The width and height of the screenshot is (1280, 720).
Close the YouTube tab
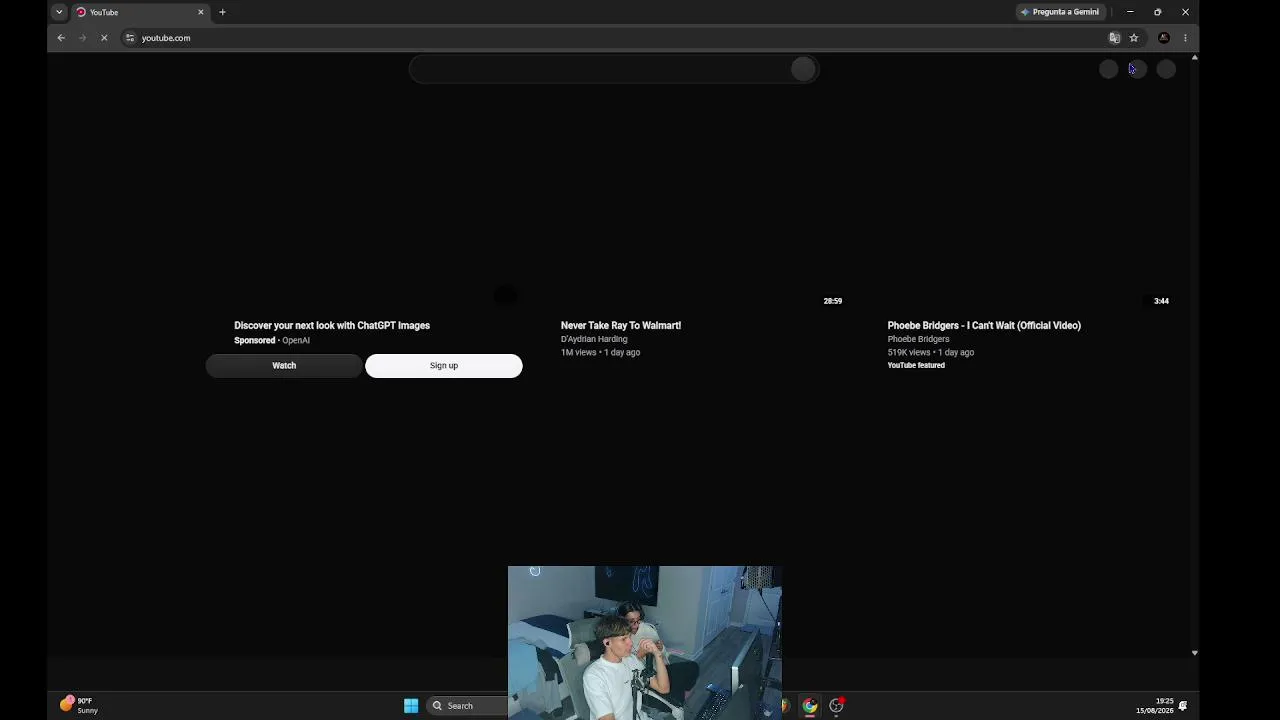[x=201, y=12]
